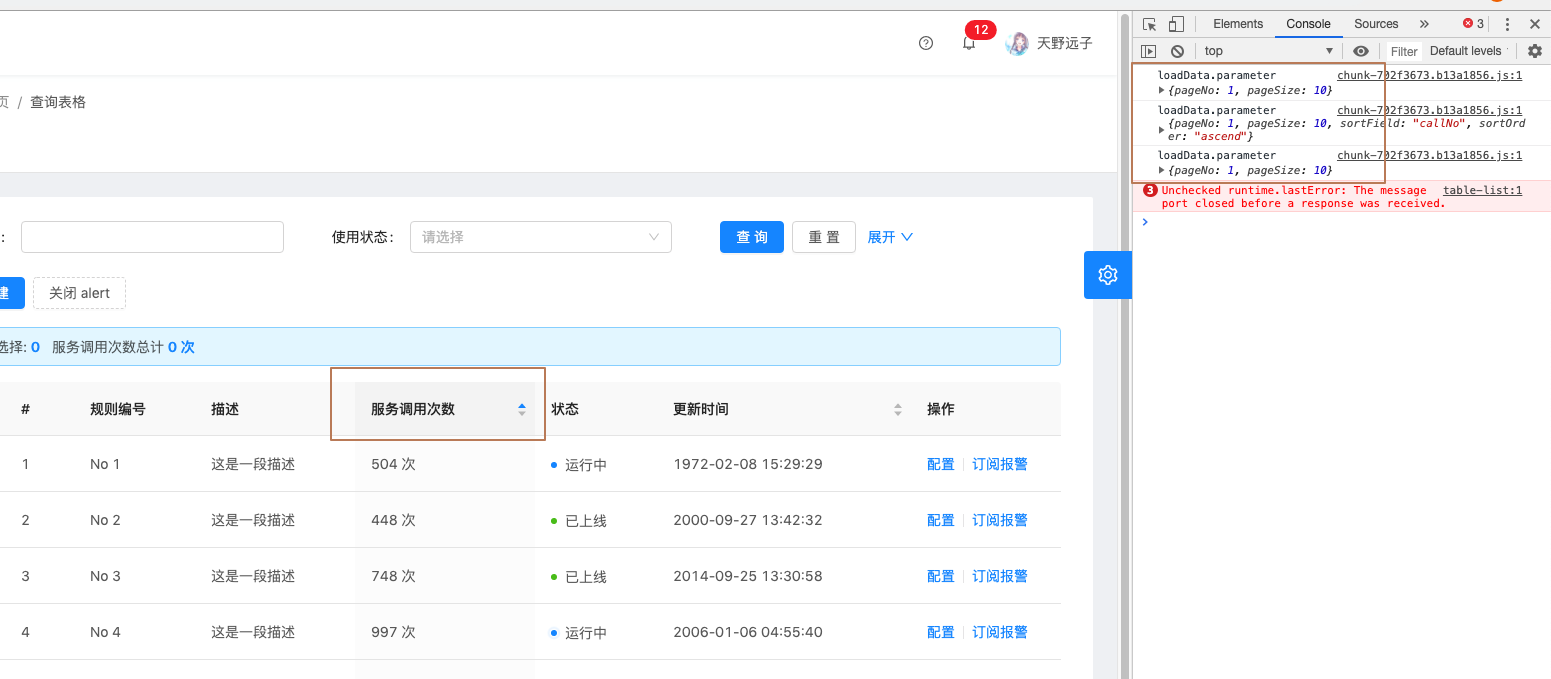Open the notifications bell with 12 badge

pyautogui.click(x=968, y=42)
